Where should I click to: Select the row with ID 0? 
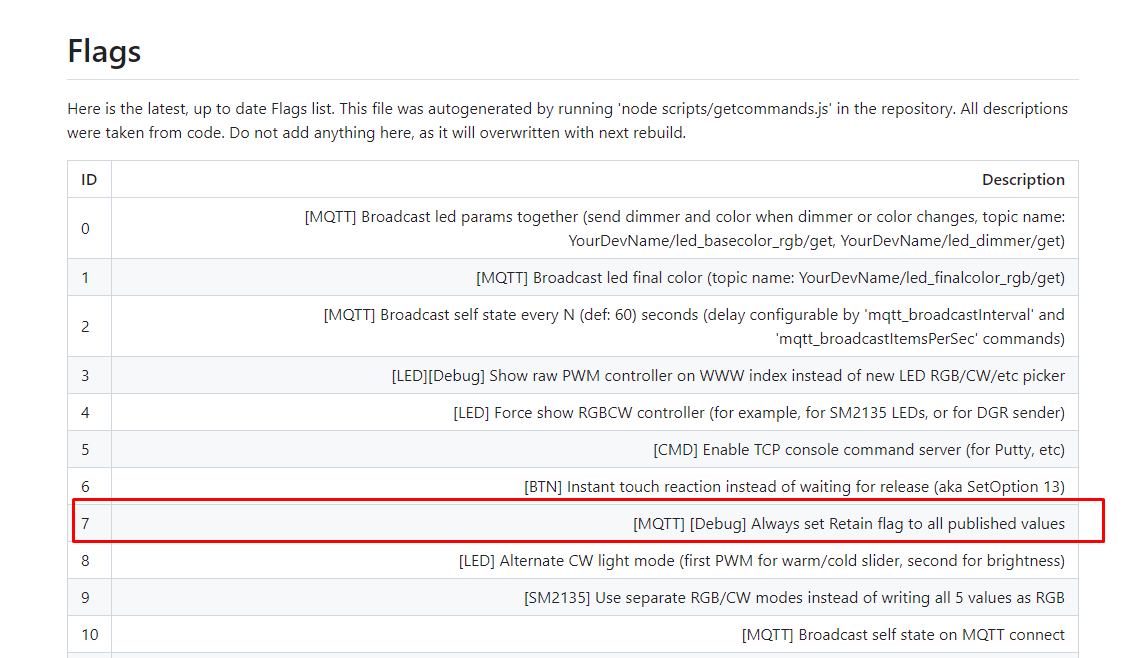click(573, 228)
